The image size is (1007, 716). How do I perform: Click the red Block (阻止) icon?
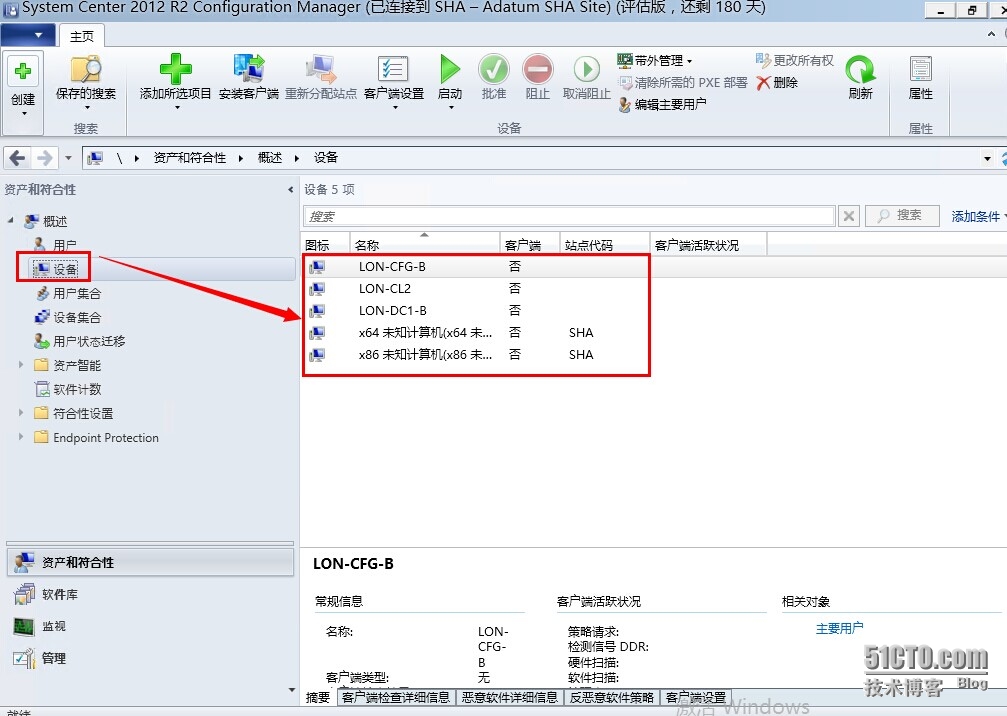[538, 69]
